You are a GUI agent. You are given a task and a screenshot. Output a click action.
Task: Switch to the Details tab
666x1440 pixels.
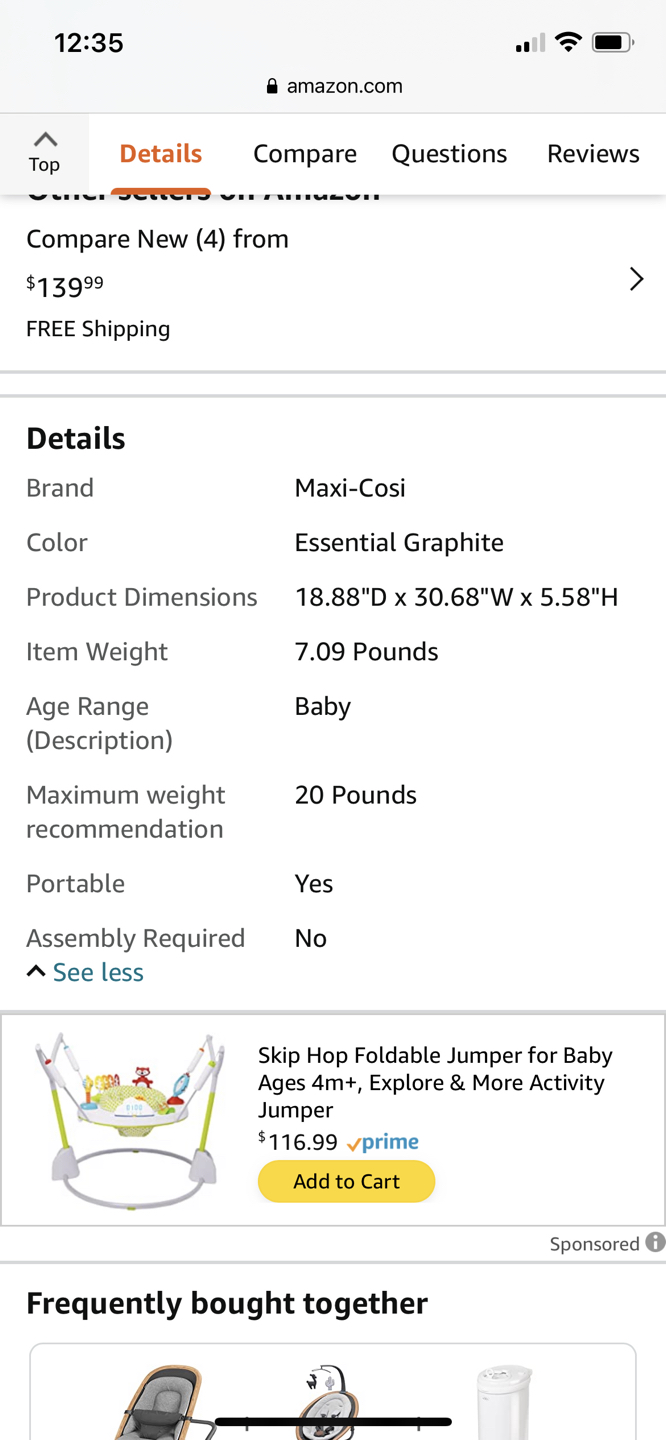coord(160,154)
